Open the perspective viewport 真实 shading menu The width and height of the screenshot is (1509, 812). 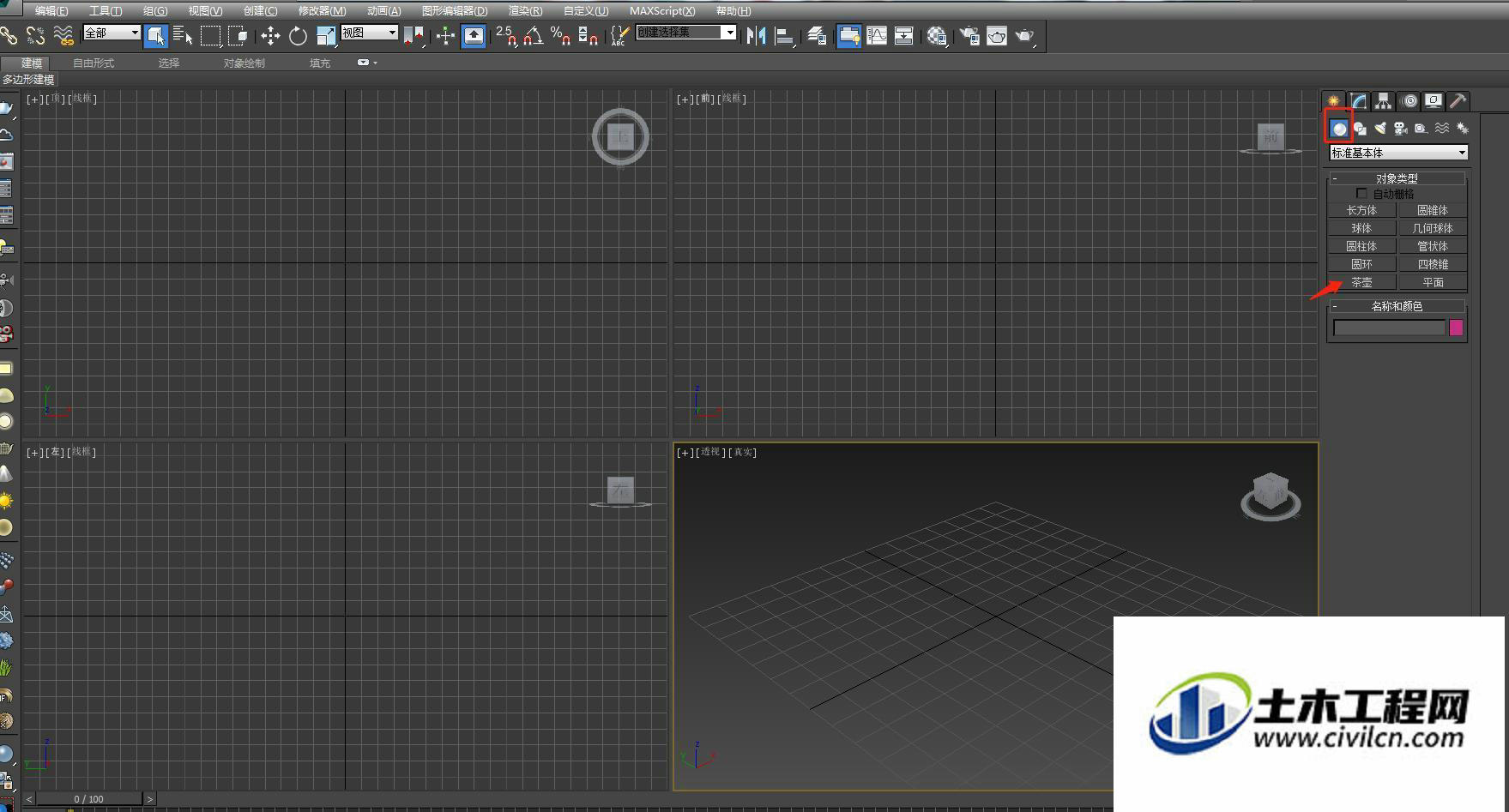tap(743, 452)
